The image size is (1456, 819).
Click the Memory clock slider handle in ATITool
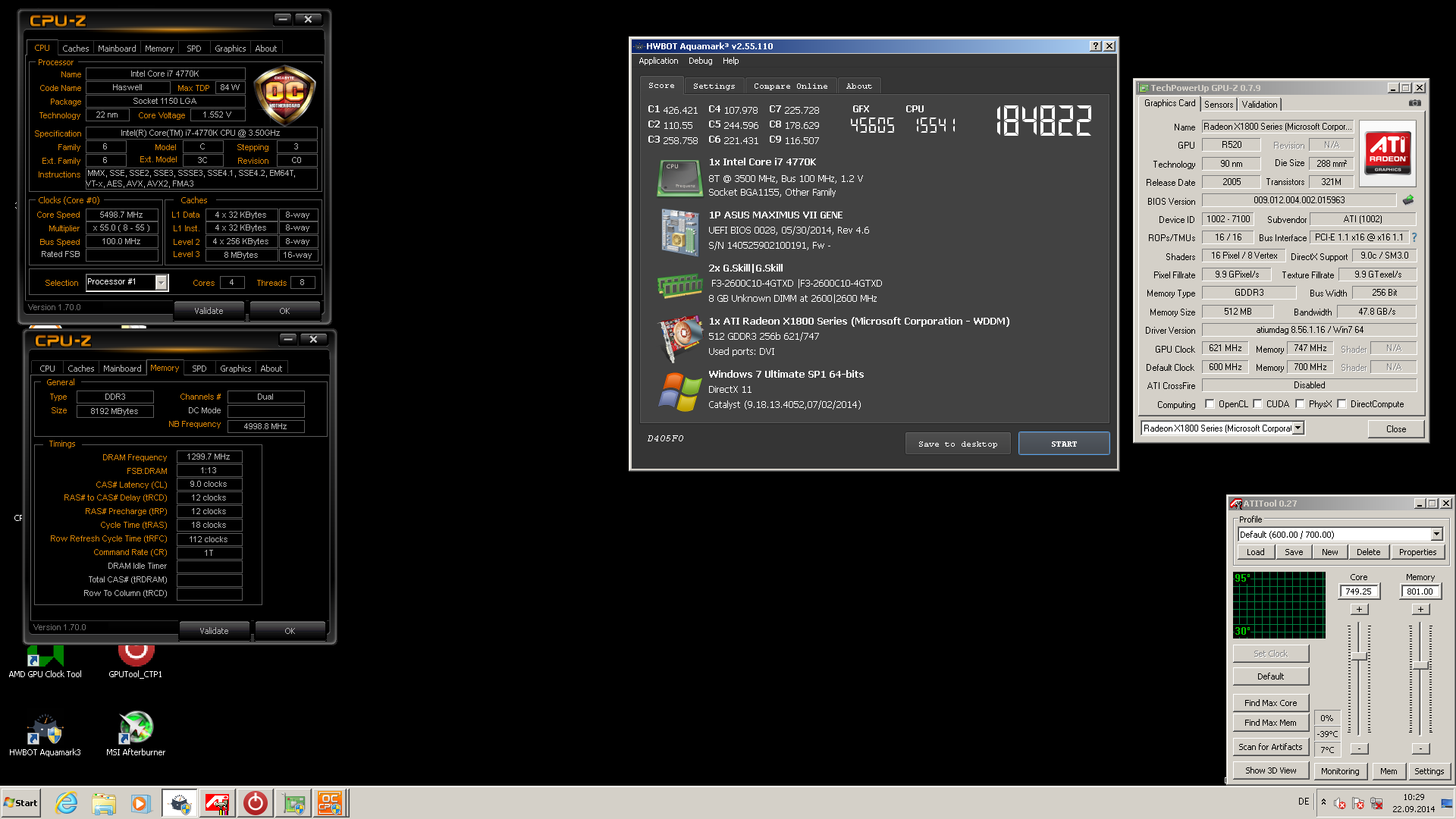pyautogui.click(x=1420, y=665)
